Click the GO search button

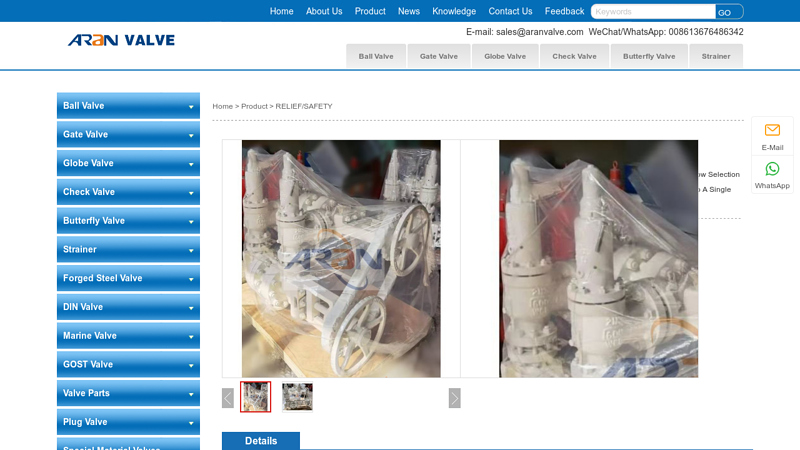pos(729,12)
